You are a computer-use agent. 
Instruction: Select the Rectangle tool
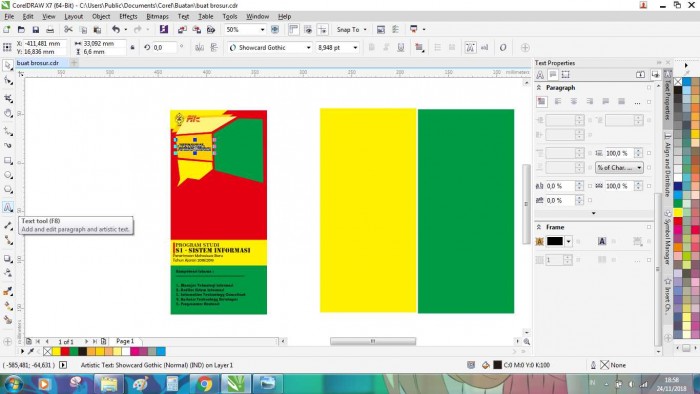point(8,160)
